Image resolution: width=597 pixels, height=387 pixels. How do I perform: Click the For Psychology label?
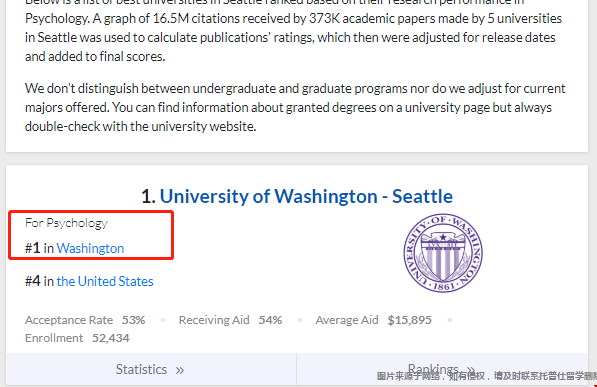pos(67,223)
